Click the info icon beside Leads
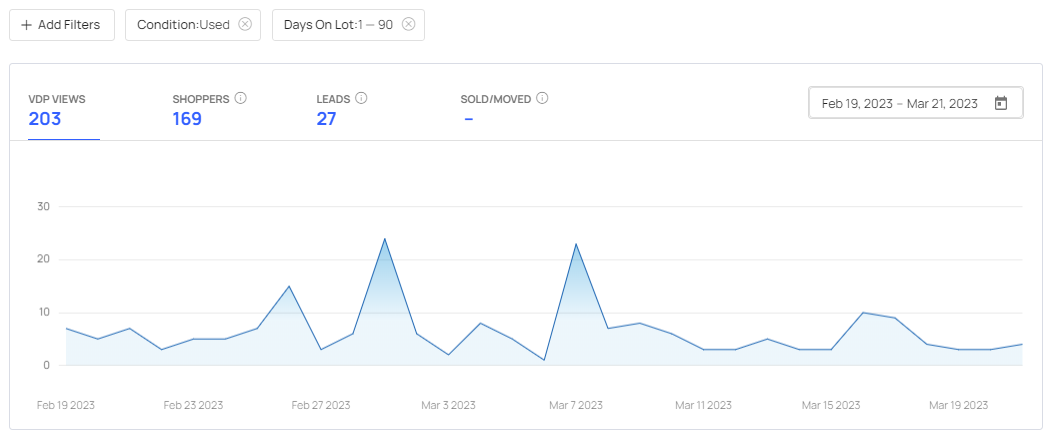The height and width of the screenshot is (438, 1051). 361,98
